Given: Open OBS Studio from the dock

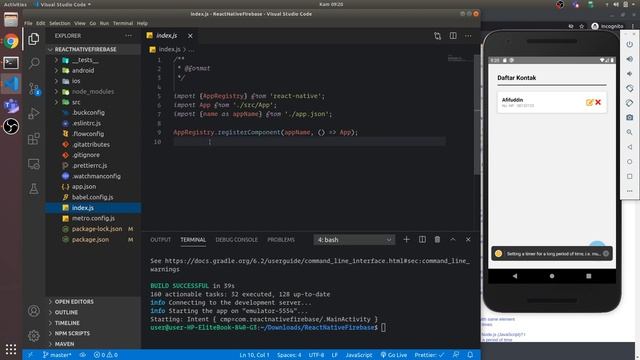Looking at the screenshot, I should 11,126.
